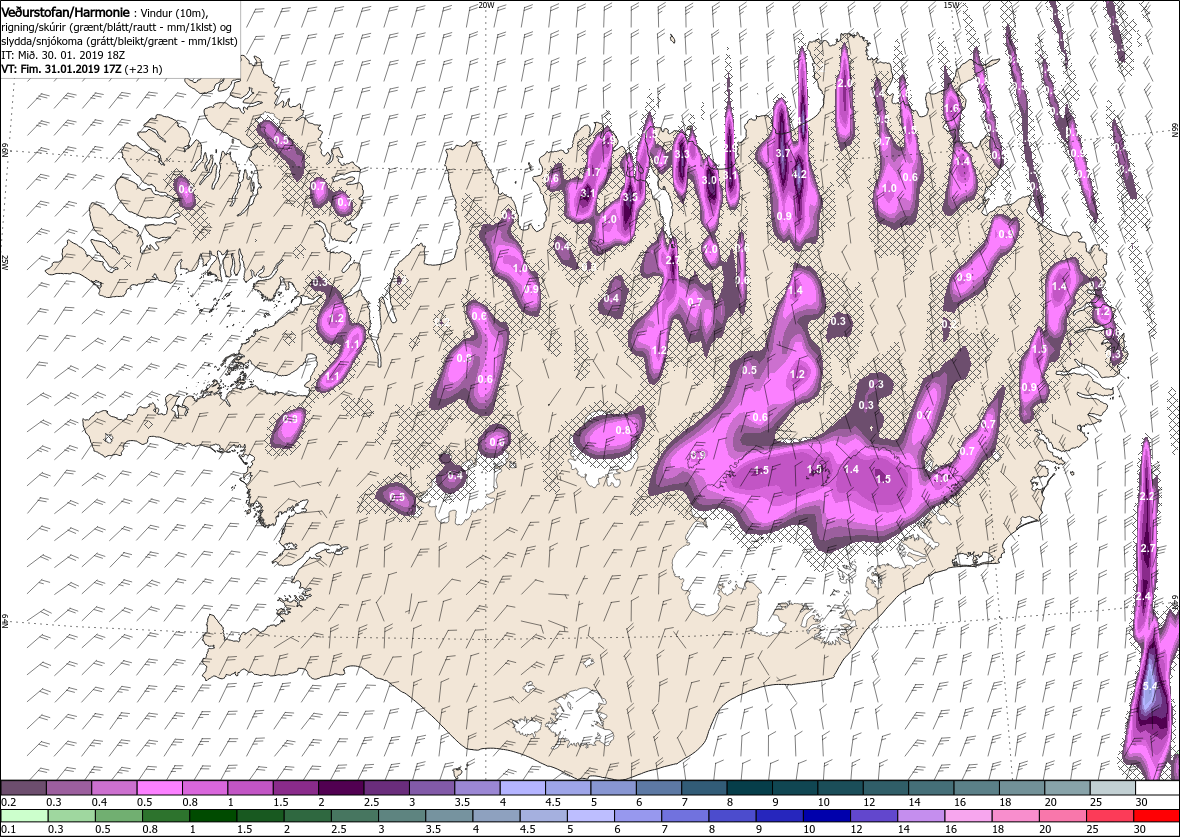
Task: Select the lower legend swatch labeled 25
Action: 1109,816
